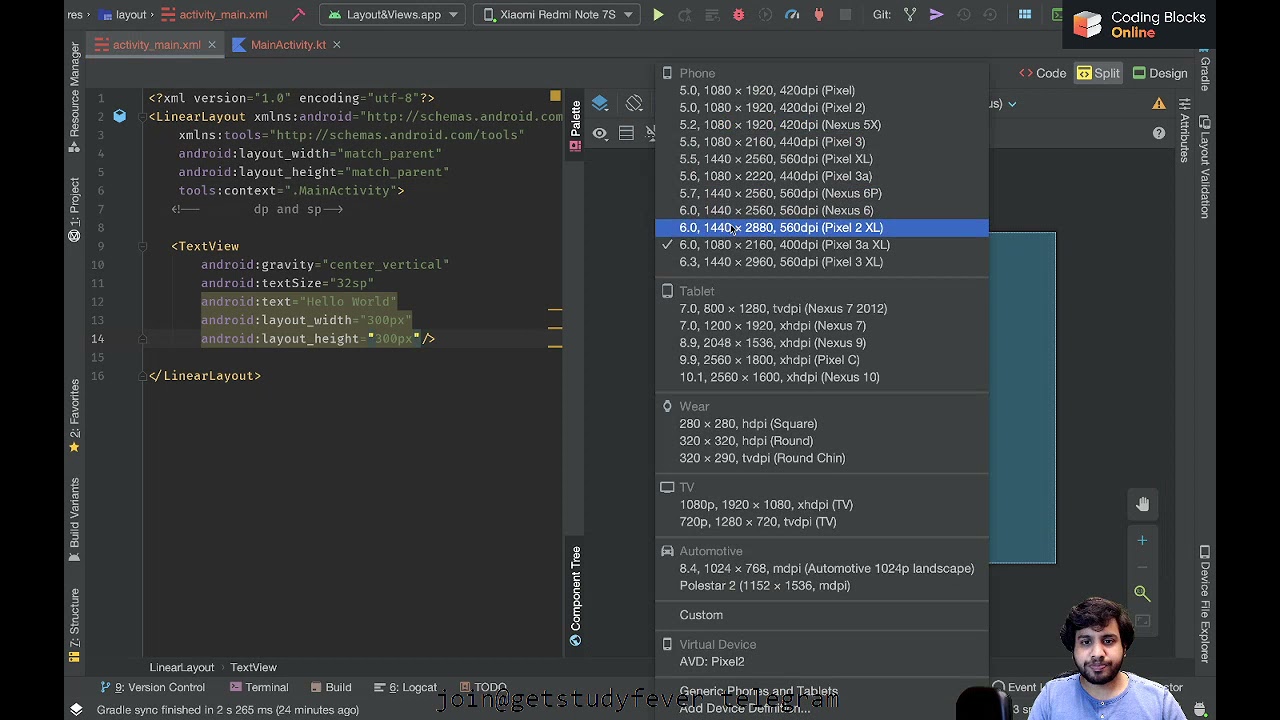
Task: Open the Xiaomi Redmi Note 7S device dropdown
Action: point(558,15)
